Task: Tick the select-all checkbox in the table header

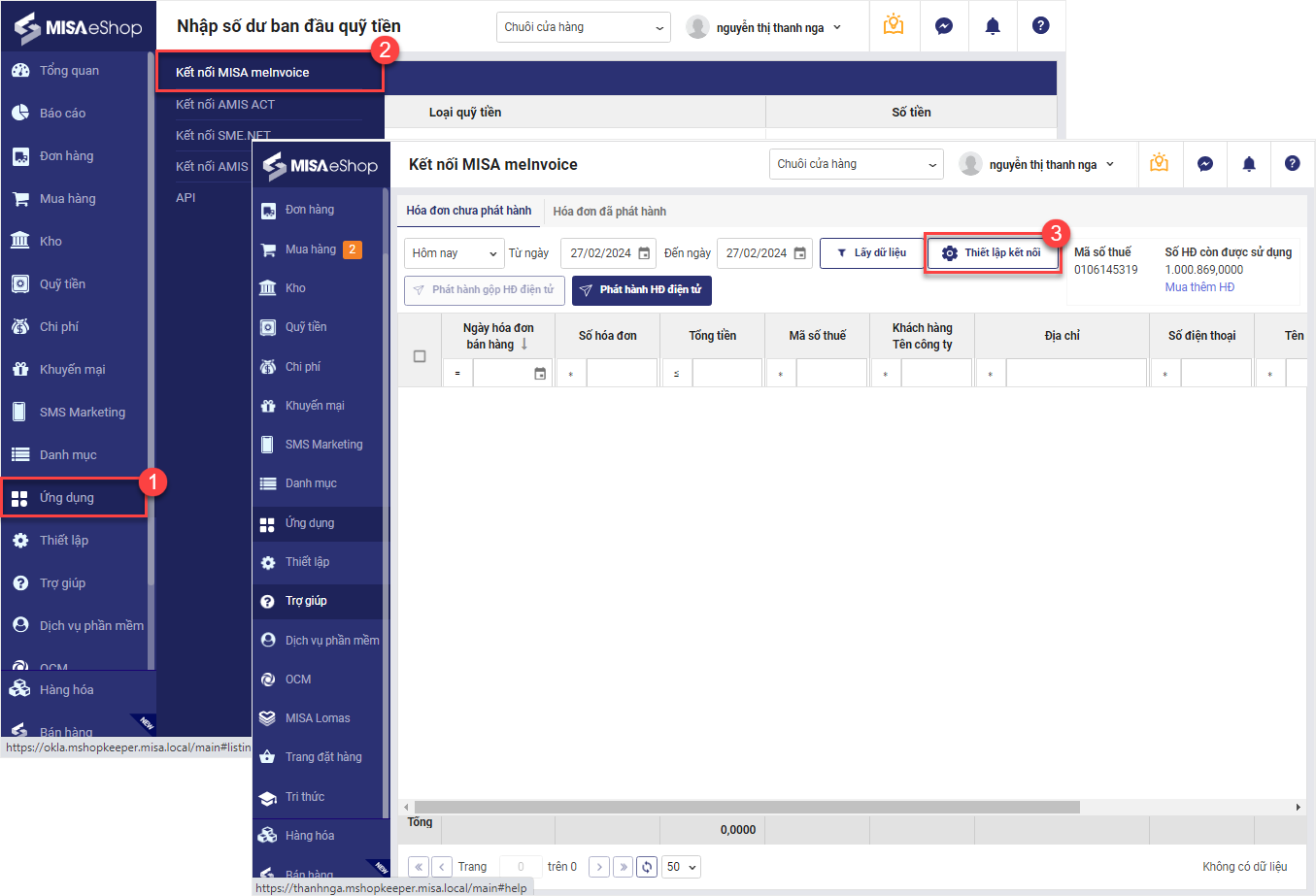Action: 420,356
